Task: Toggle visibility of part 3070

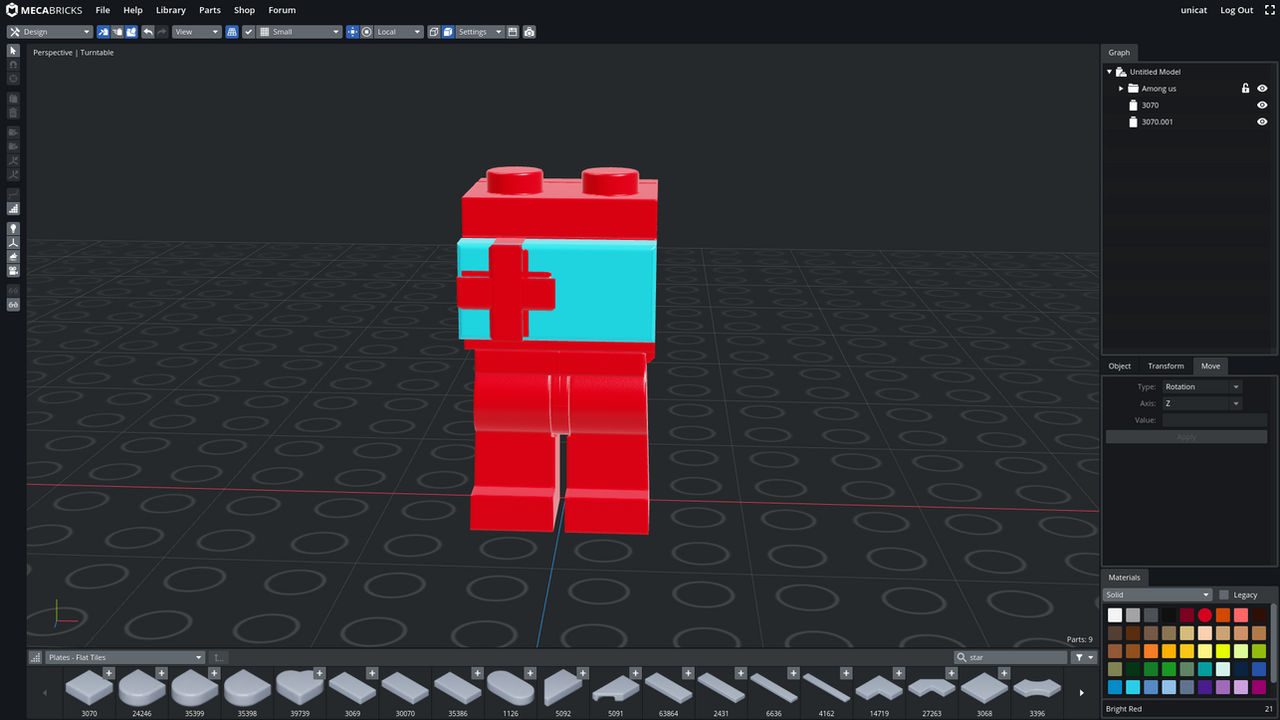Action: pos(1262,105)
